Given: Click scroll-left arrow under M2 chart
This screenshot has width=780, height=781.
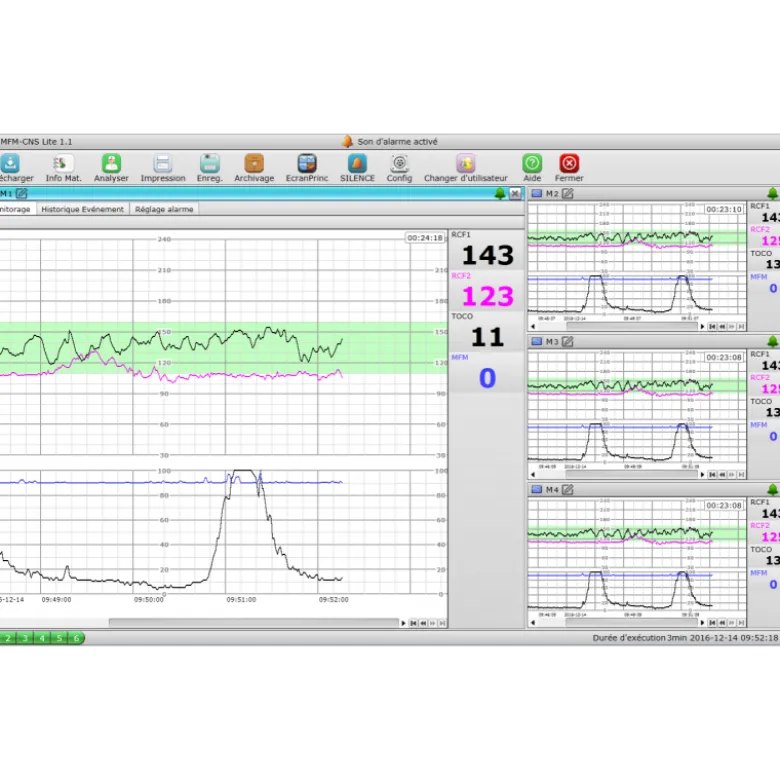Looking at the screenshot, I should tap(533, 327).
